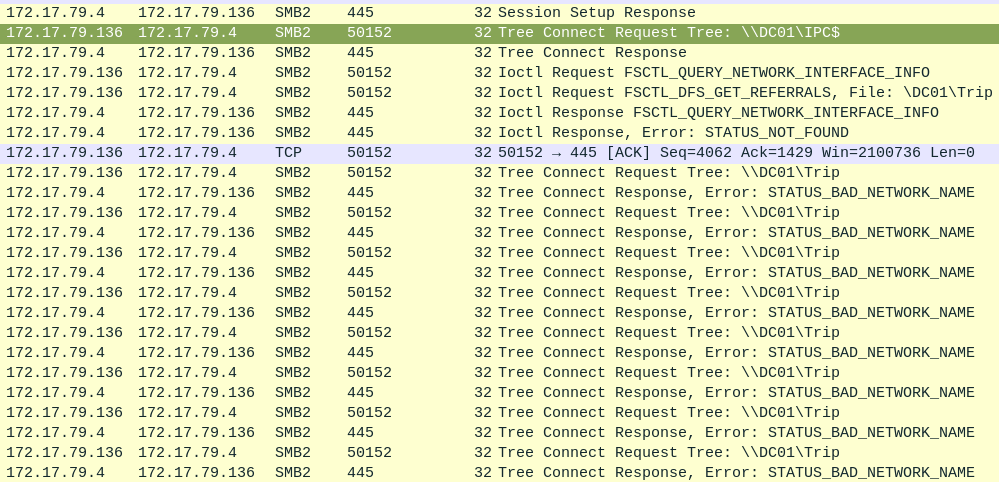Click source IP of the STATUS_NOT_FOUND row
Screen dimensions: 999x482
[55, 133]
